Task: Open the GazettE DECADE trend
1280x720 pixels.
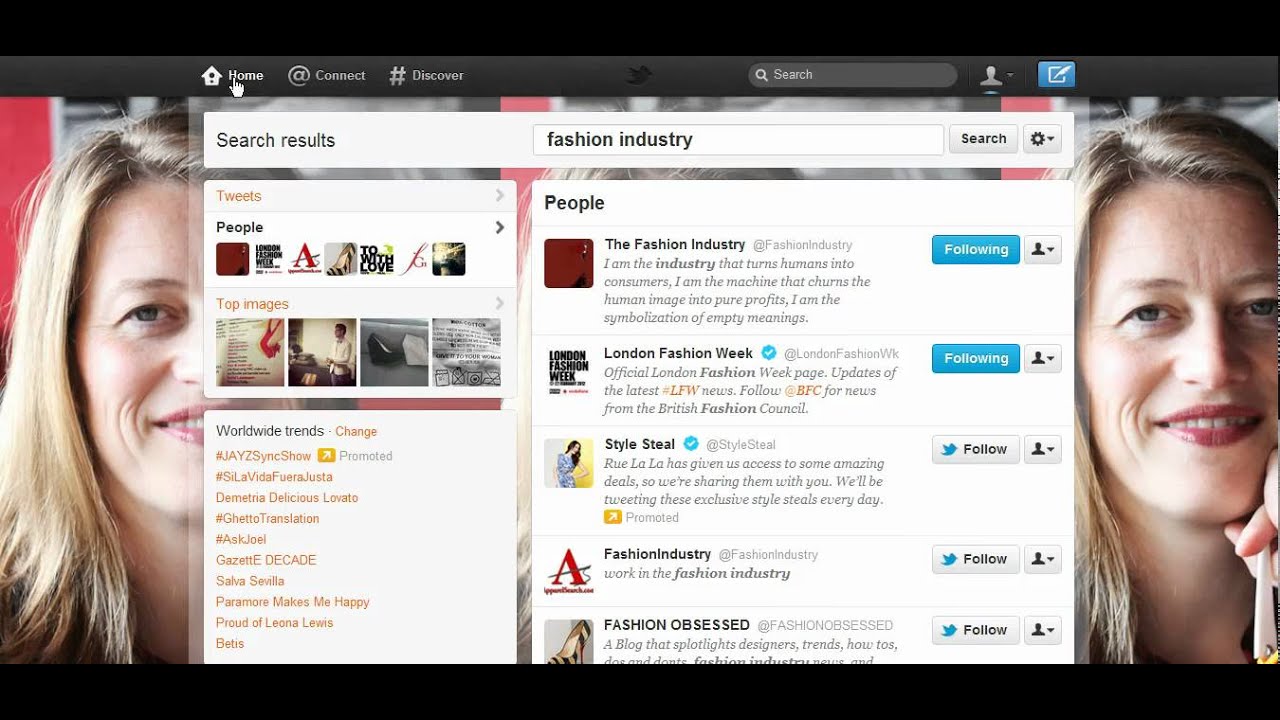Action: (266, 560)
